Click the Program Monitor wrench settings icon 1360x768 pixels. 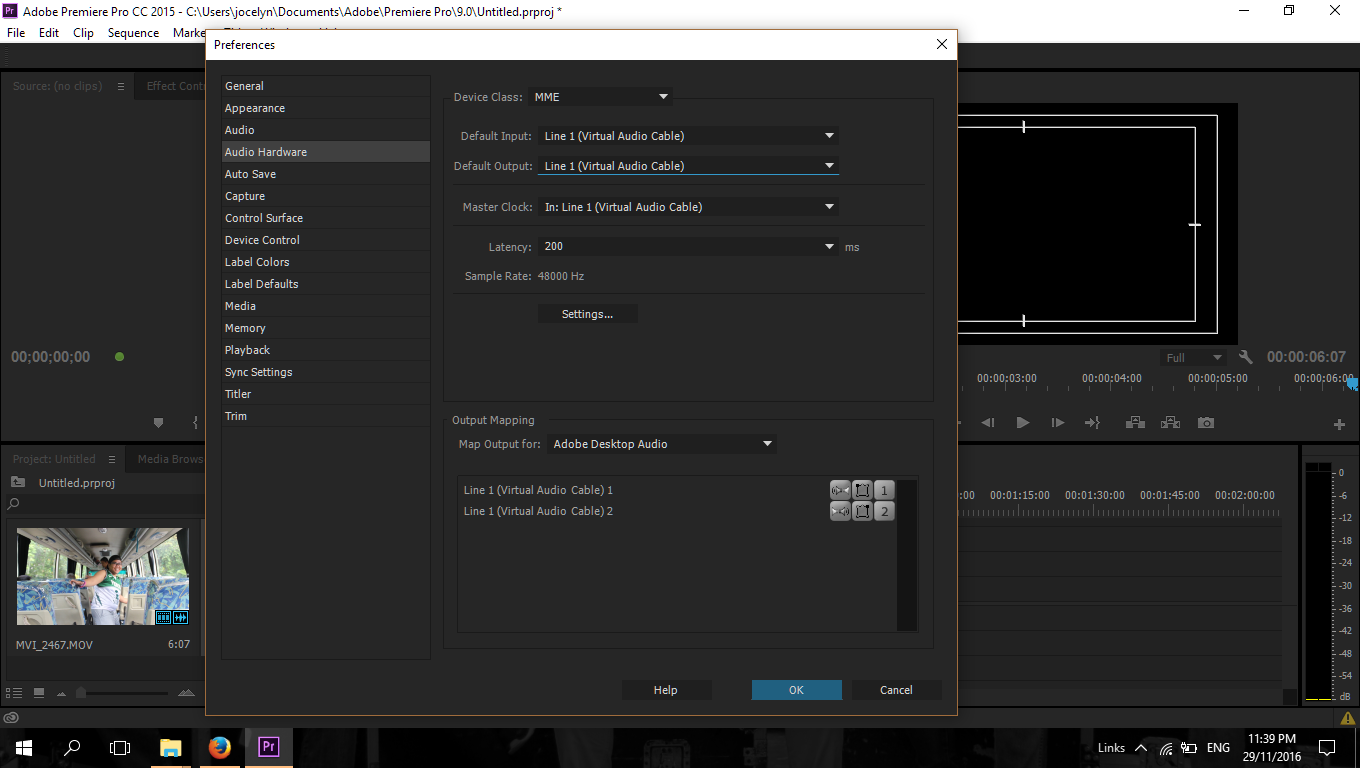[x=1245, y=357]
